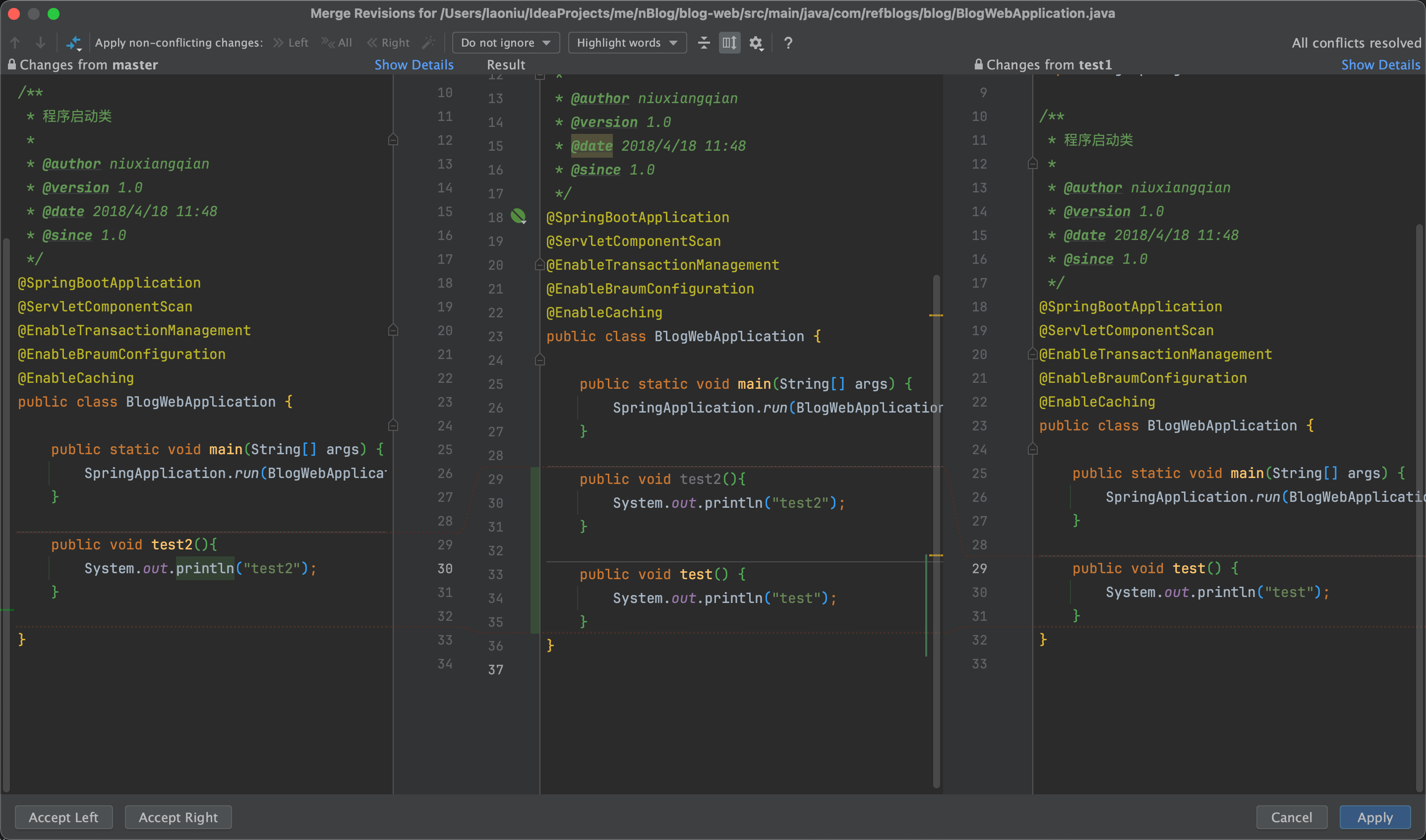Image resolution: width=1426 pixels, height=840 pixels.
Task: Apply non-conflicting changes from Left
Action: coord(291,43)
